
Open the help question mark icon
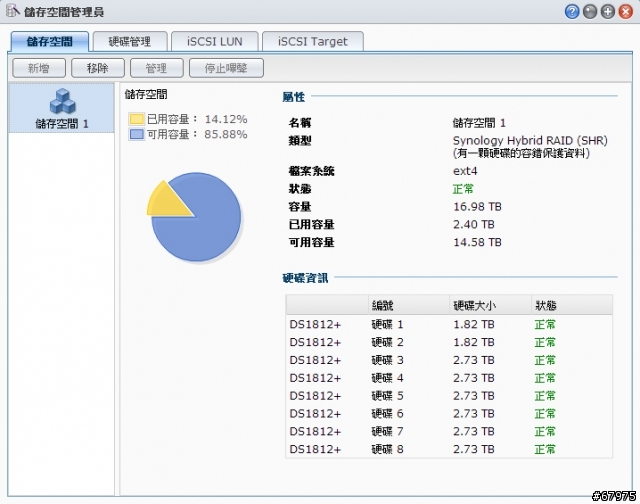click(572, 12)
